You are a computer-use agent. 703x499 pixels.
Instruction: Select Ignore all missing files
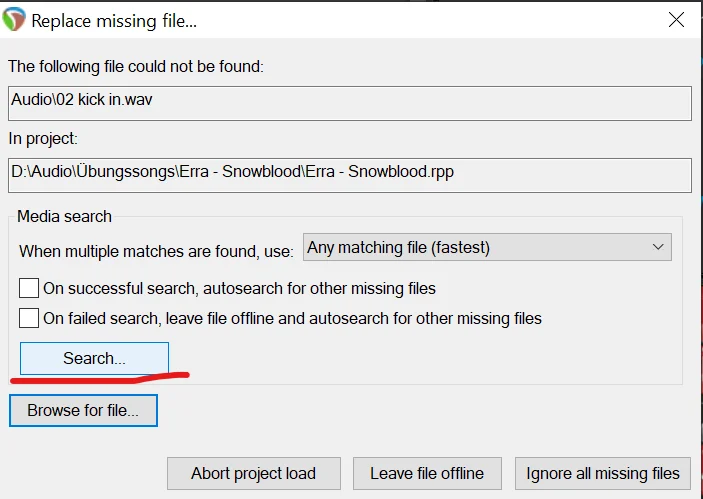tap(603, 473)
